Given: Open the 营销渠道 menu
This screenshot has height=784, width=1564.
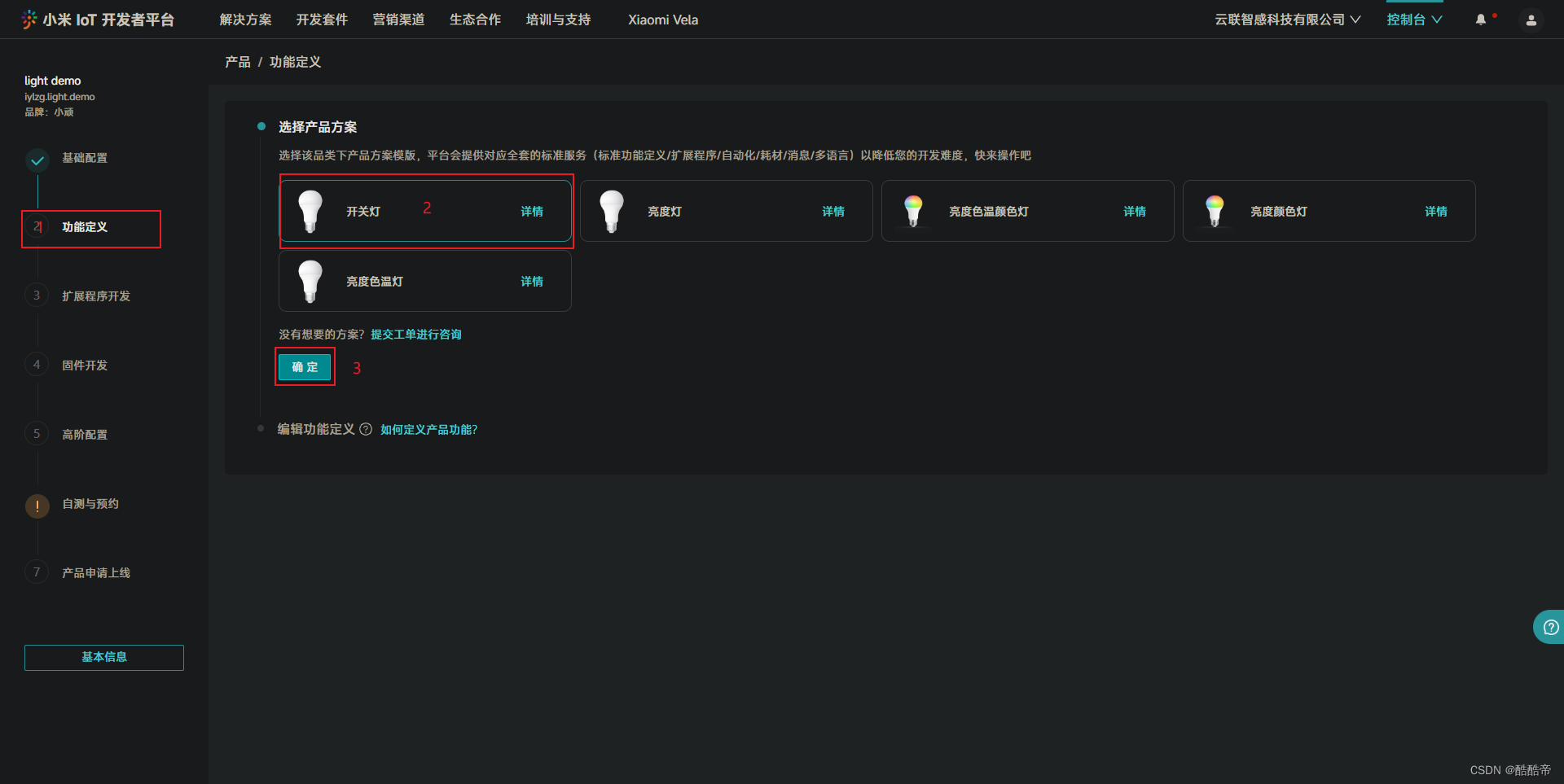Looking at the screenshot, I should point(398,20).
